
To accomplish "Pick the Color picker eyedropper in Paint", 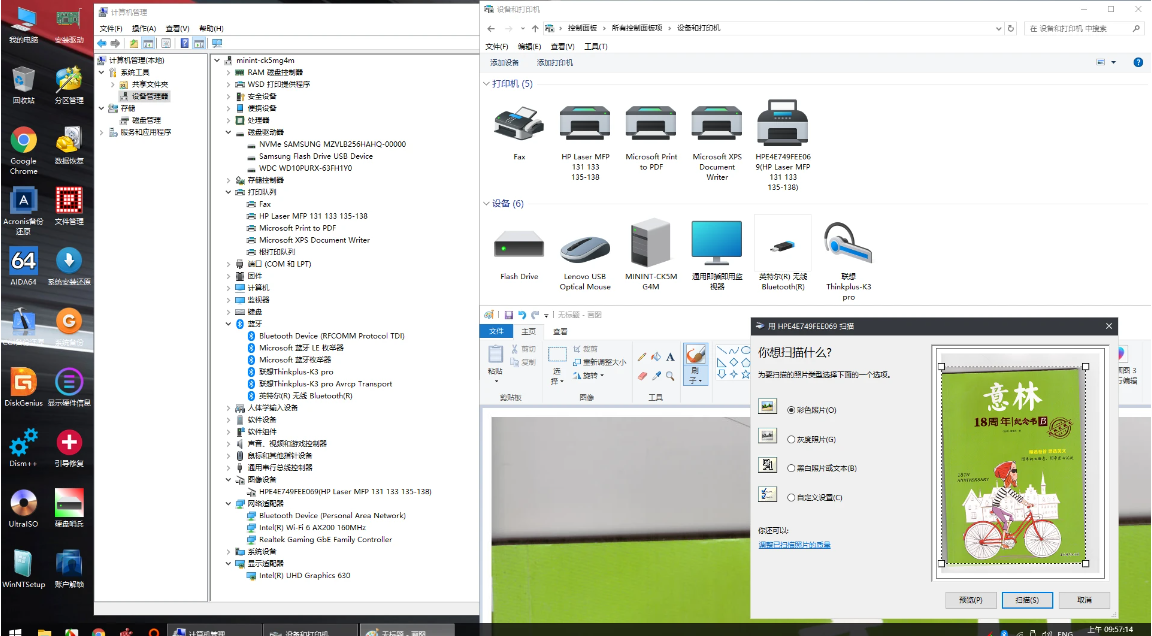I will point(656,375).
